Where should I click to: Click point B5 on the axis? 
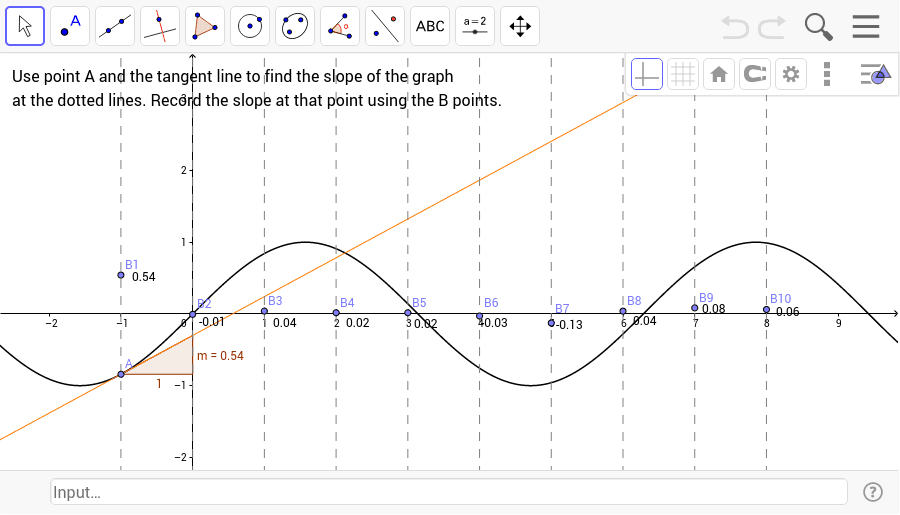[408, 313]
